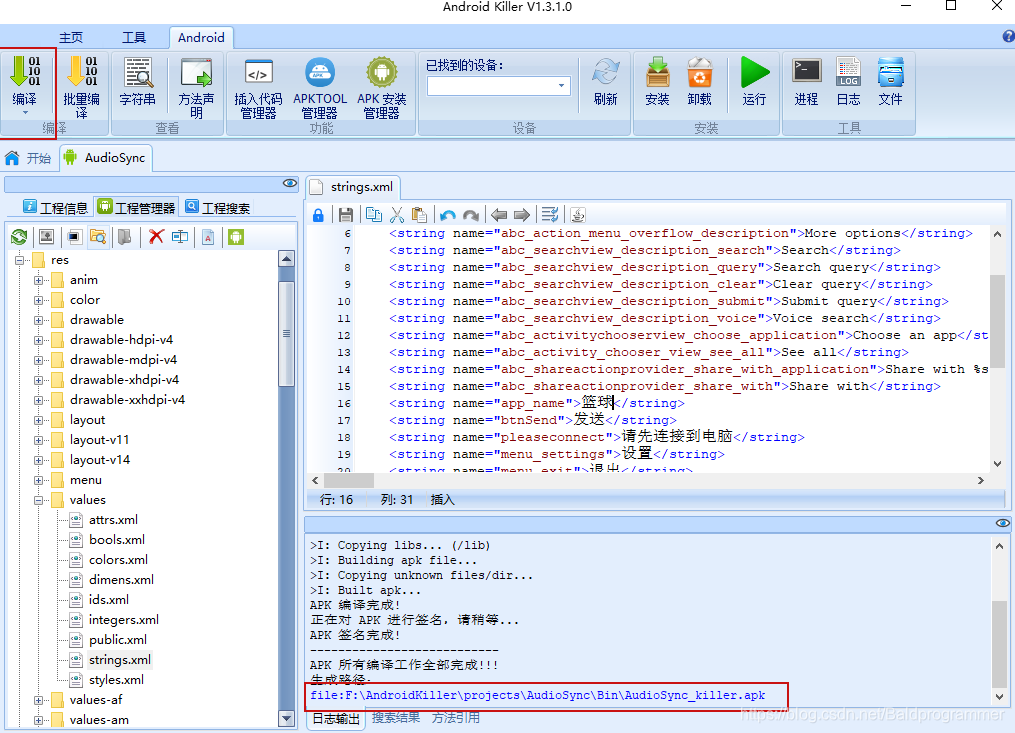The height and width of the screenshot is (733, 1015).
Task: Click the green Android icon in project toolbar
Action: point(236,237)
